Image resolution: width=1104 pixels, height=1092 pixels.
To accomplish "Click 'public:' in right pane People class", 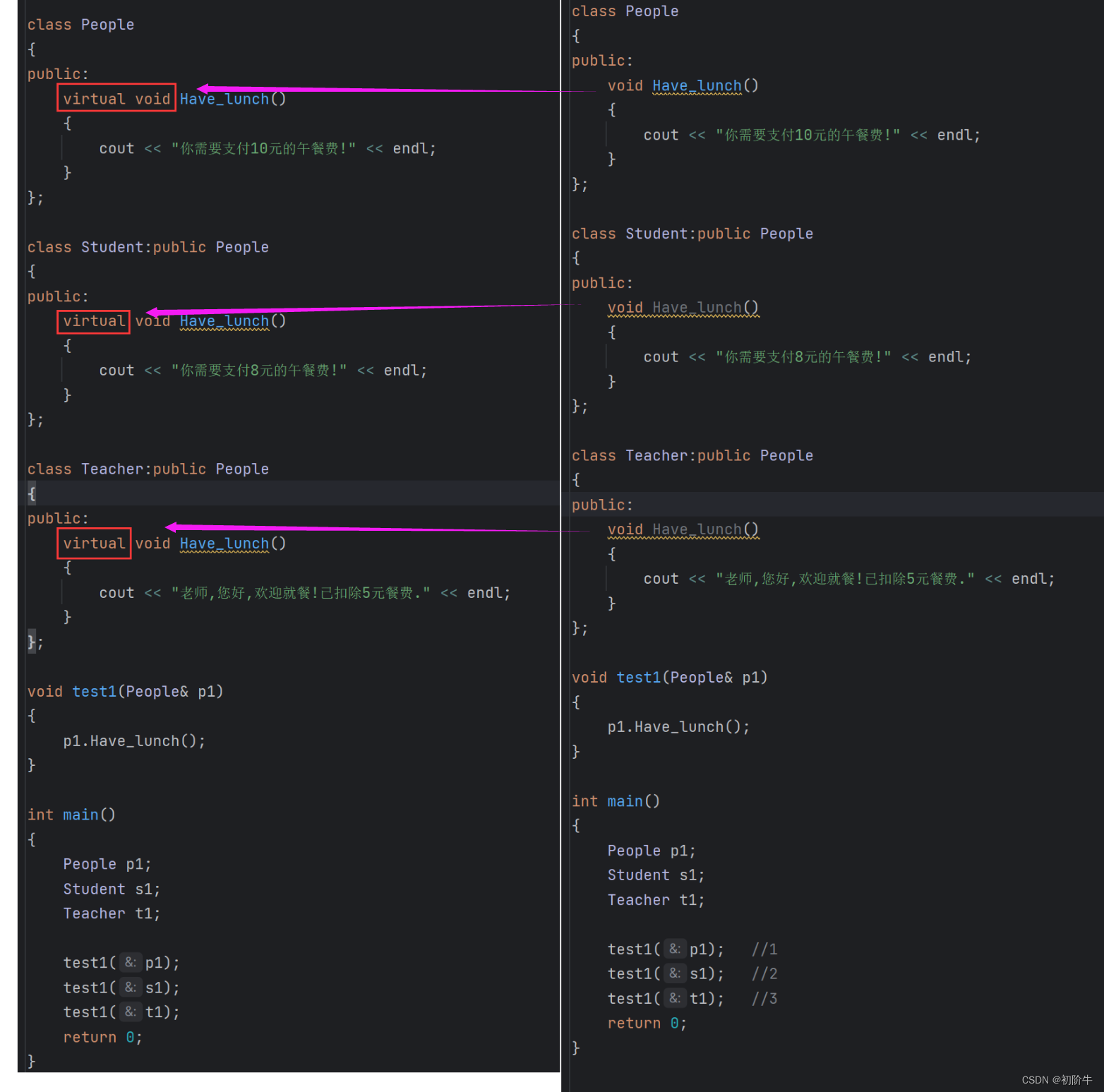I will [x=602, y=61].
